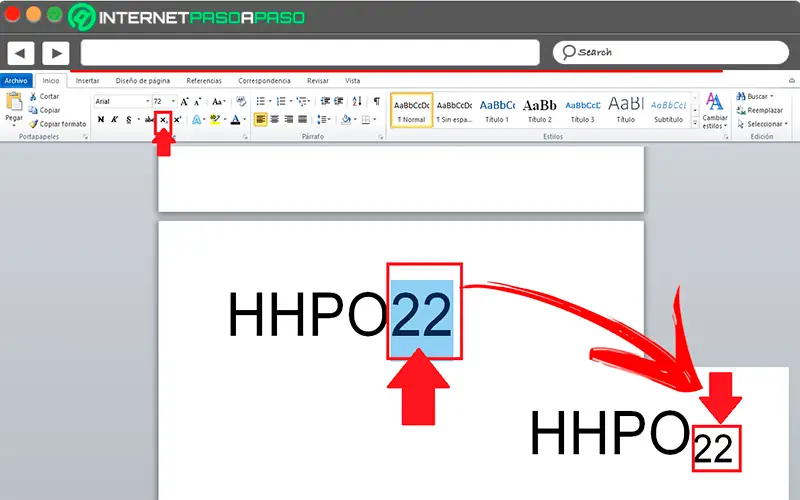800x500 pixels.
Task: Increase font size with the grow font icon
Action: point(185,102)
